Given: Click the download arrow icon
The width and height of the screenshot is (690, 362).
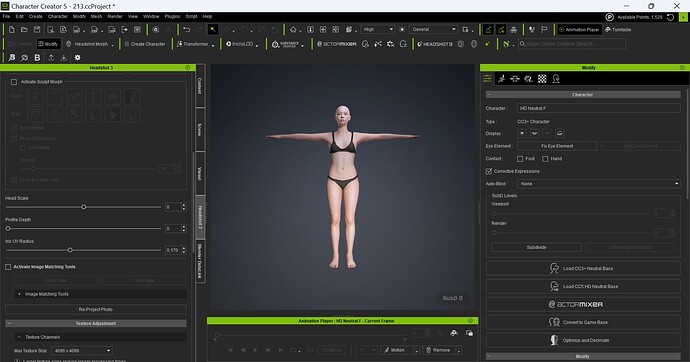Looking at the screenshot, I should point(64,58).
